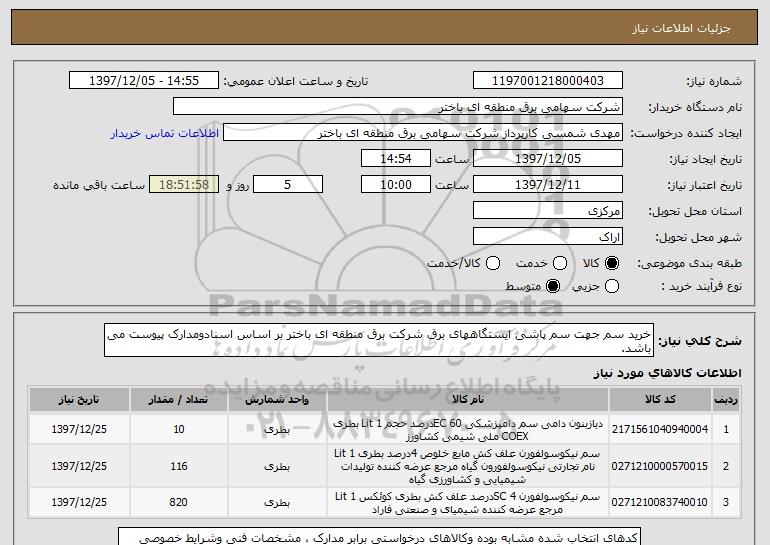
Task: Click the اطلاعات کالاهای مورد نیاز heading
Action: click(667, 374)
